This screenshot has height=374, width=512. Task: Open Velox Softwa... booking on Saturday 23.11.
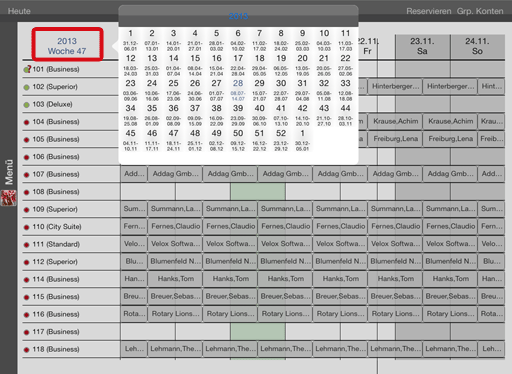(x=450, y=244)
